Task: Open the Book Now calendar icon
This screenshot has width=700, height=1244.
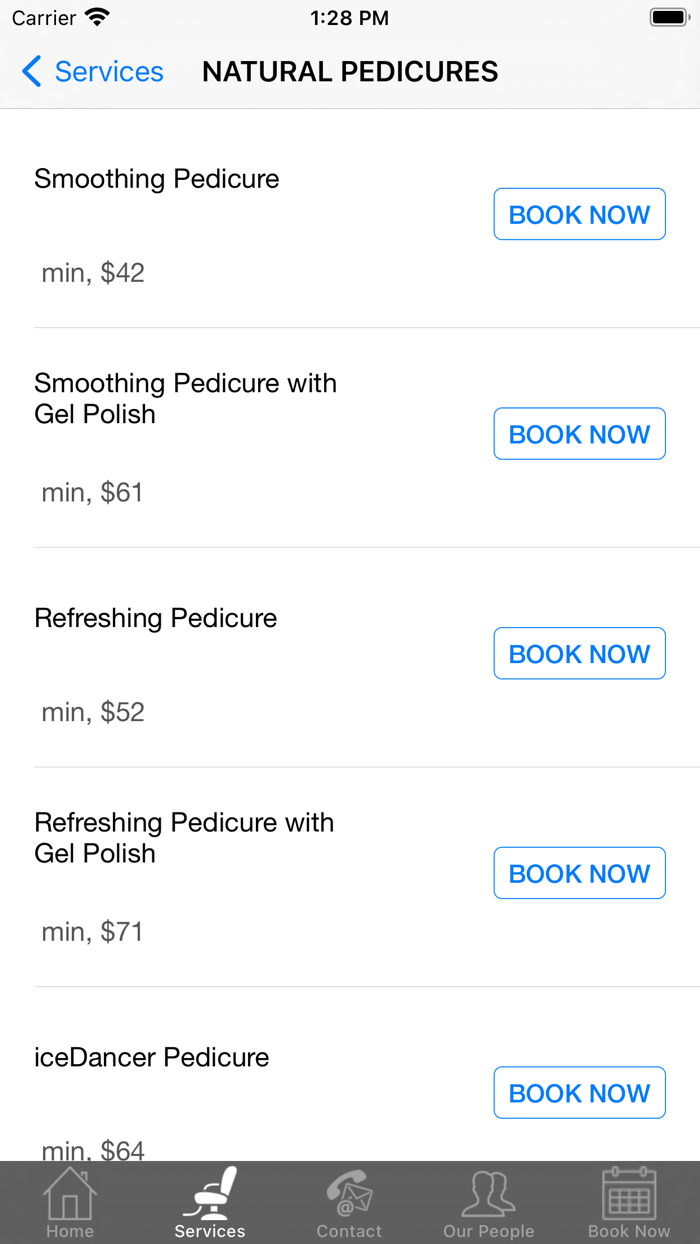Action: [629, 1193]
